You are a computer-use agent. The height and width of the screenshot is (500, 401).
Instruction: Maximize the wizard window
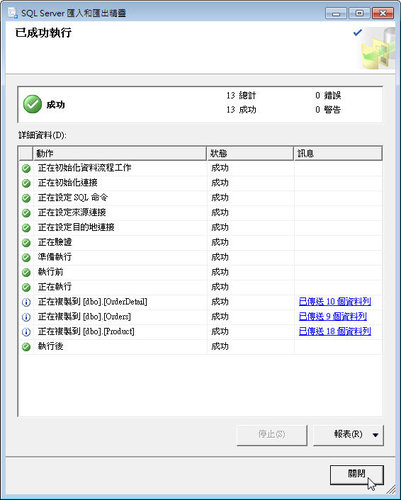(359, 13)
